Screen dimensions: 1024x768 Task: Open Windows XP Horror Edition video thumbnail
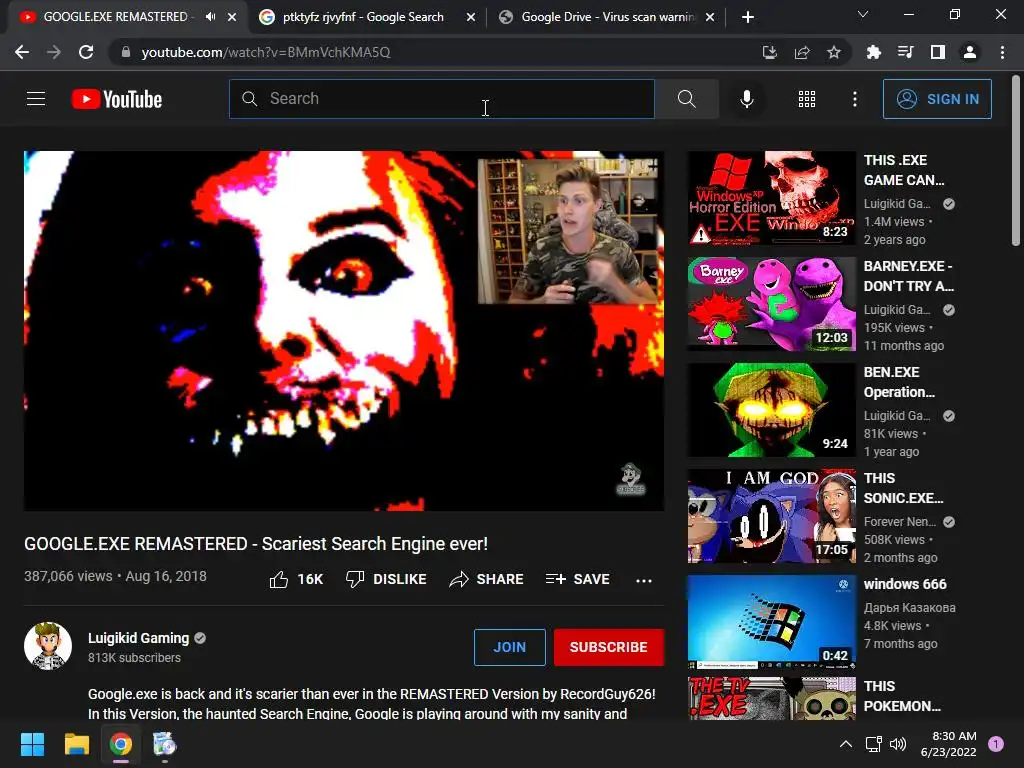(771, 198)
